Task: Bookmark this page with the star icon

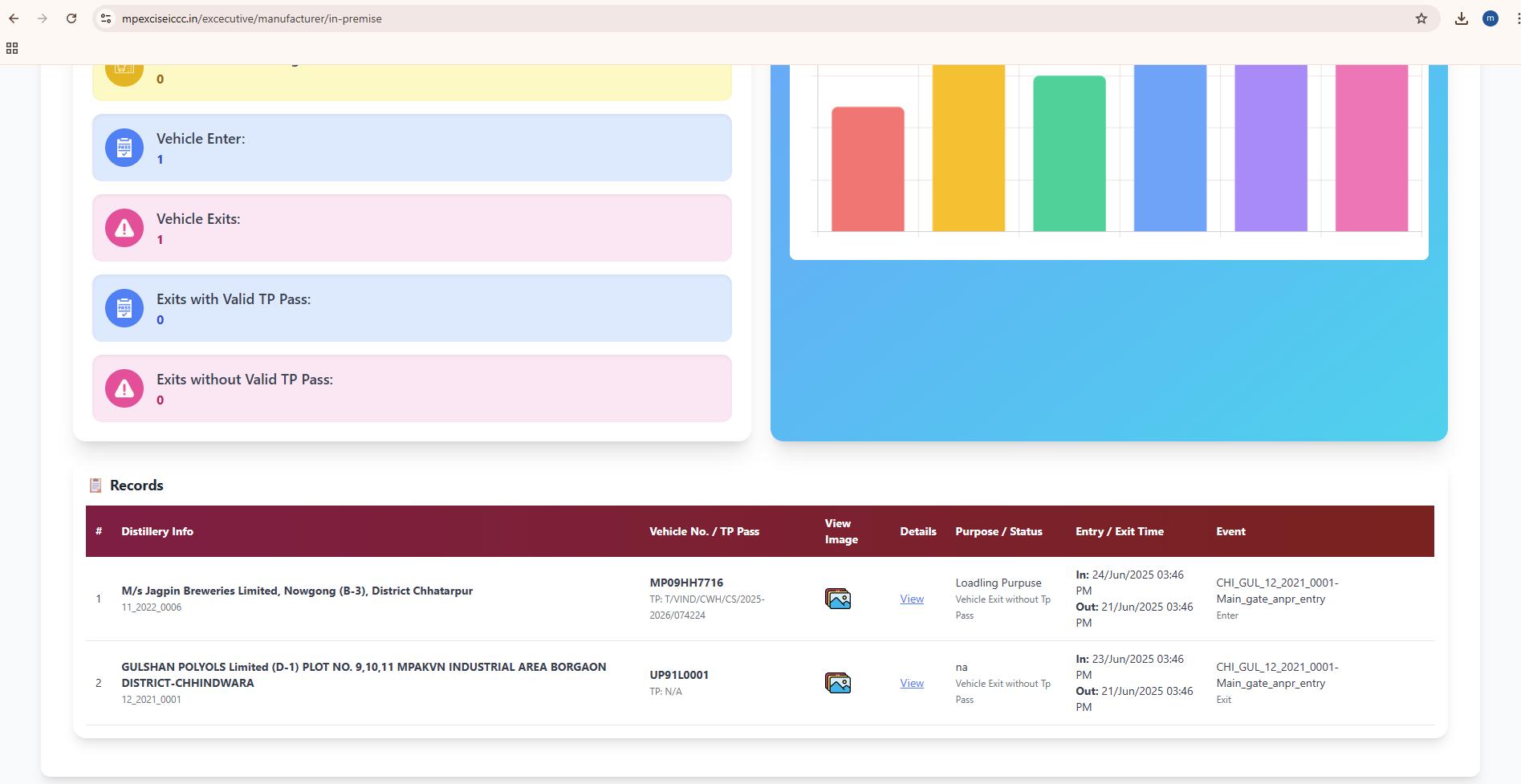Action: (x=1421, y=18)
